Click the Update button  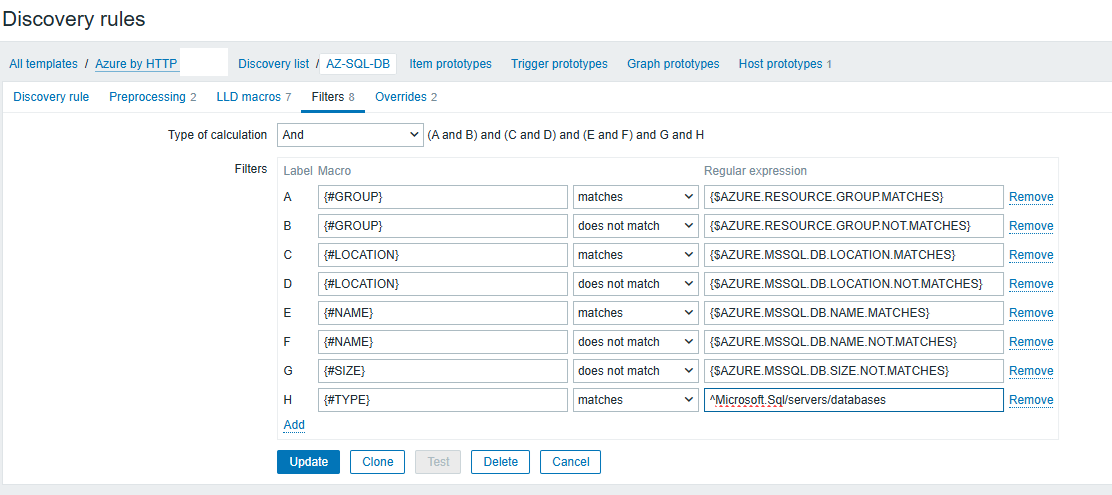pyautogui.click(x=308, y=462)
